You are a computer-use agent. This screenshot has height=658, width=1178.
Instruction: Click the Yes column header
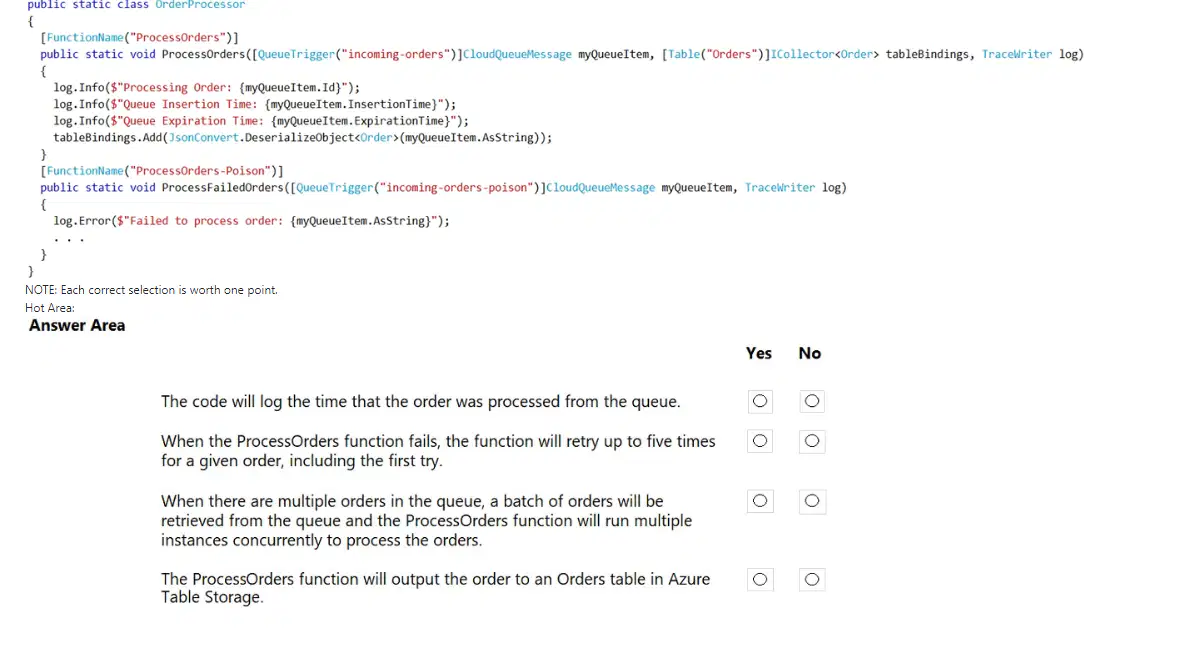pos(758,353)
